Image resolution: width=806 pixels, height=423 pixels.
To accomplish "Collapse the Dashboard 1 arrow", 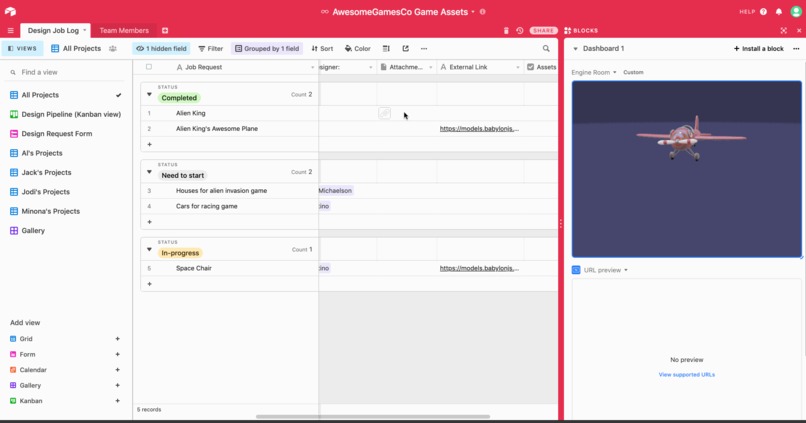I will pos(575,49).
